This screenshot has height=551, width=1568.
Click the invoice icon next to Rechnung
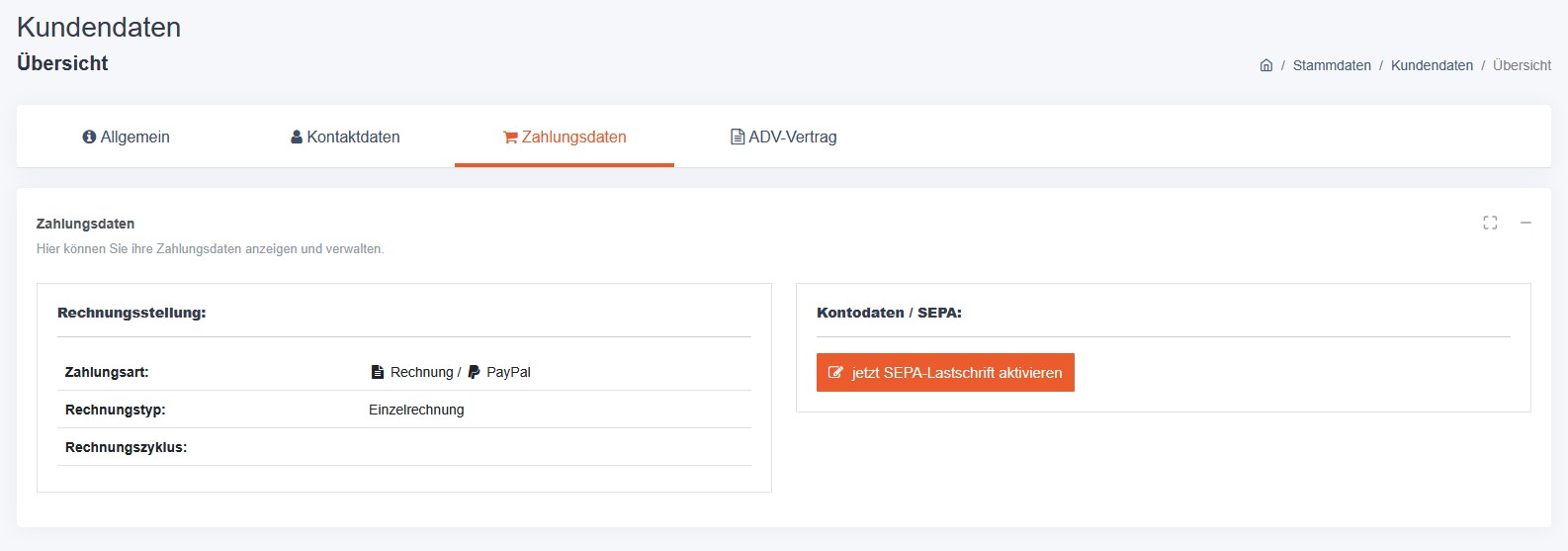click(377, 373)
